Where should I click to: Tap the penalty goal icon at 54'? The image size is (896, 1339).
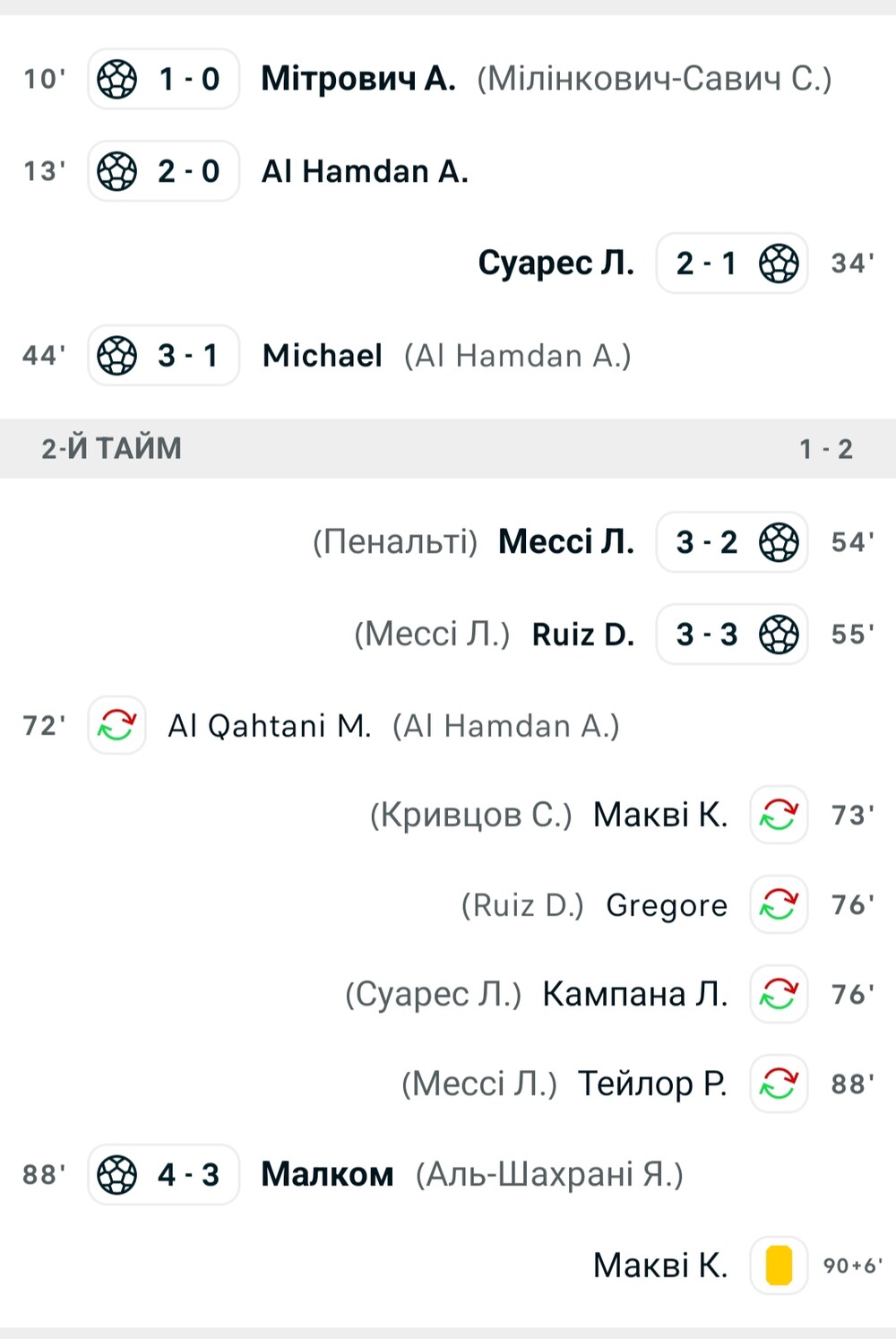pyautogui.click(x=779, y=542)
